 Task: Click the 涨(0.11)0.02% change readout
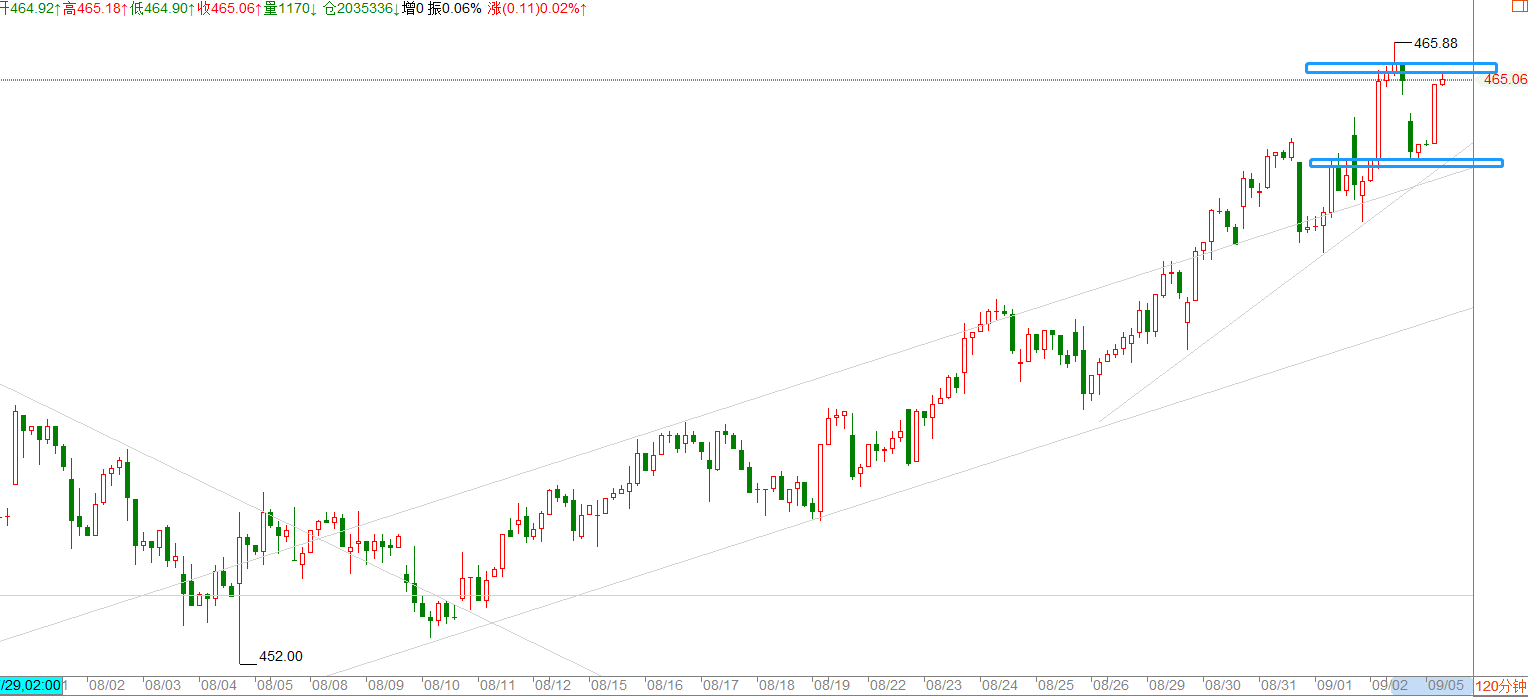538,8
